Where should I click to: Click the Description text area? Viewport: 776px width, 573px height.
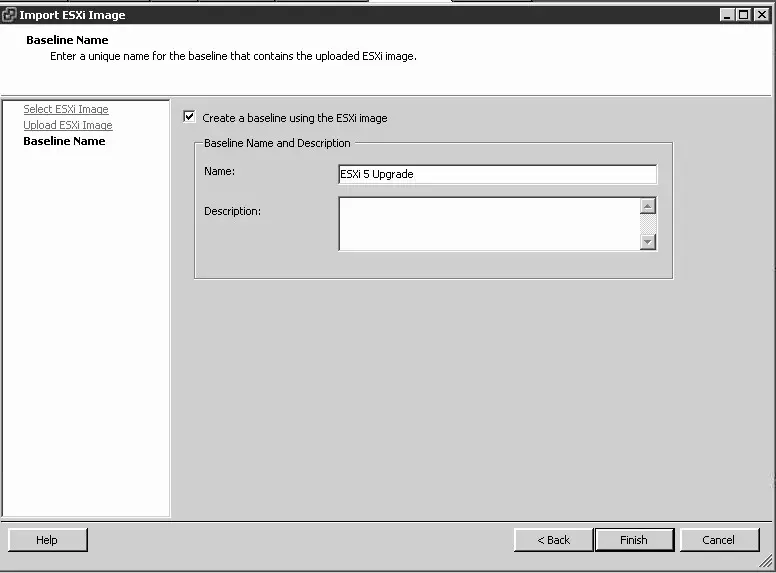[489, 224]
